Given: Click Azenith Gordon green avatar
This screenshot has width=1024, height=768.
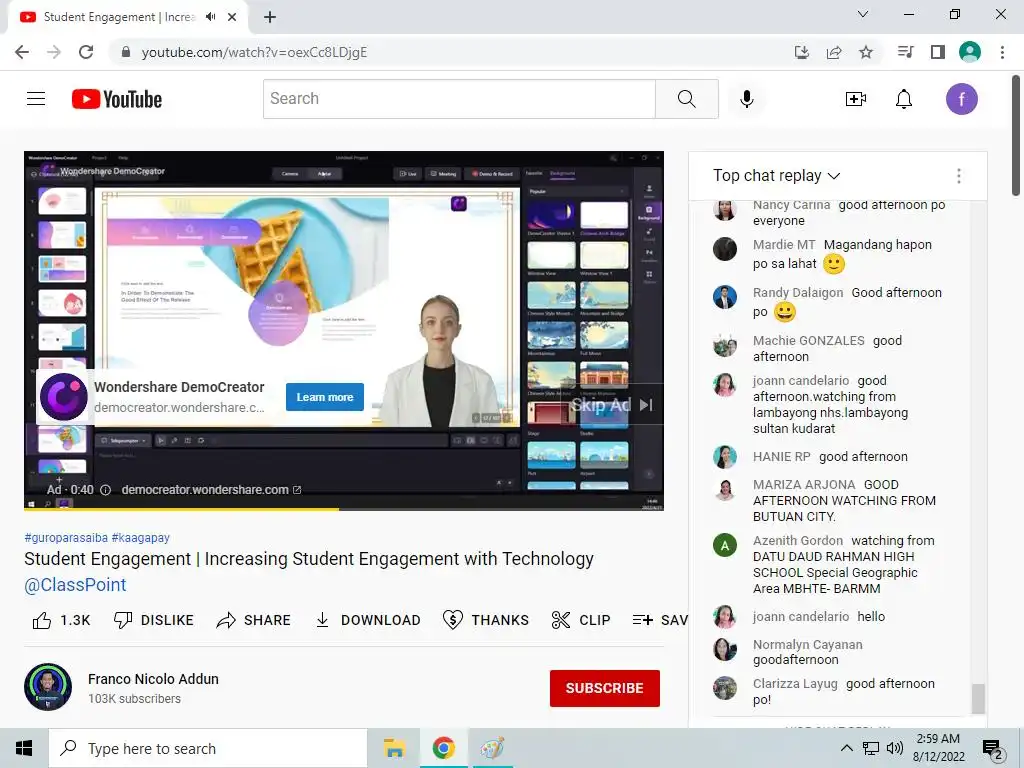Looking at the screenshot, I should point(724,545).
